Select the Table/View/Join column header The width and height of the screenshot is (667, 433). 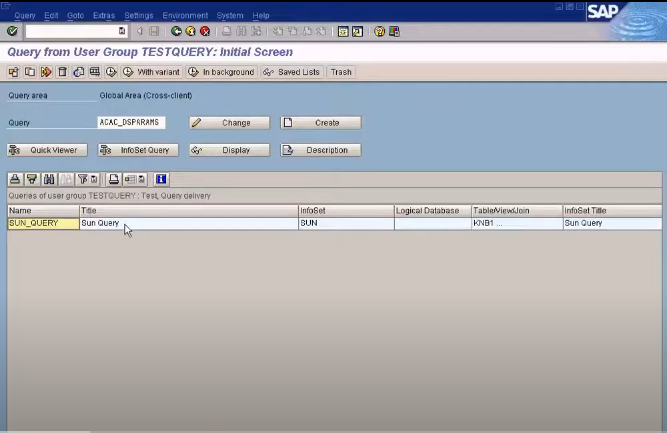517,211
